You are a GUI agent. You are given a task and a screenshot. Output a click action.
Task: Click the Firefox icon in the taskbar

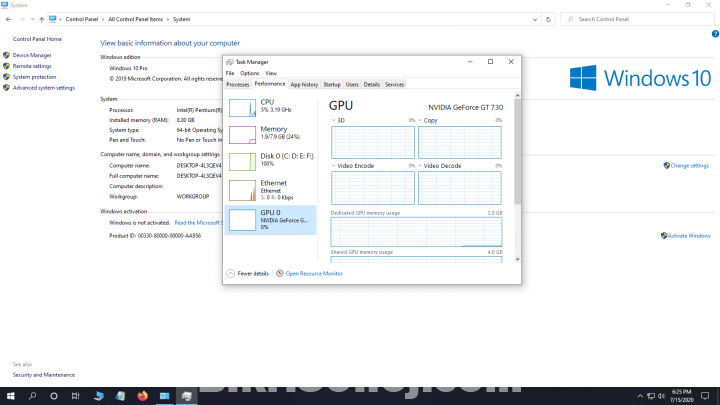[142, 396]
